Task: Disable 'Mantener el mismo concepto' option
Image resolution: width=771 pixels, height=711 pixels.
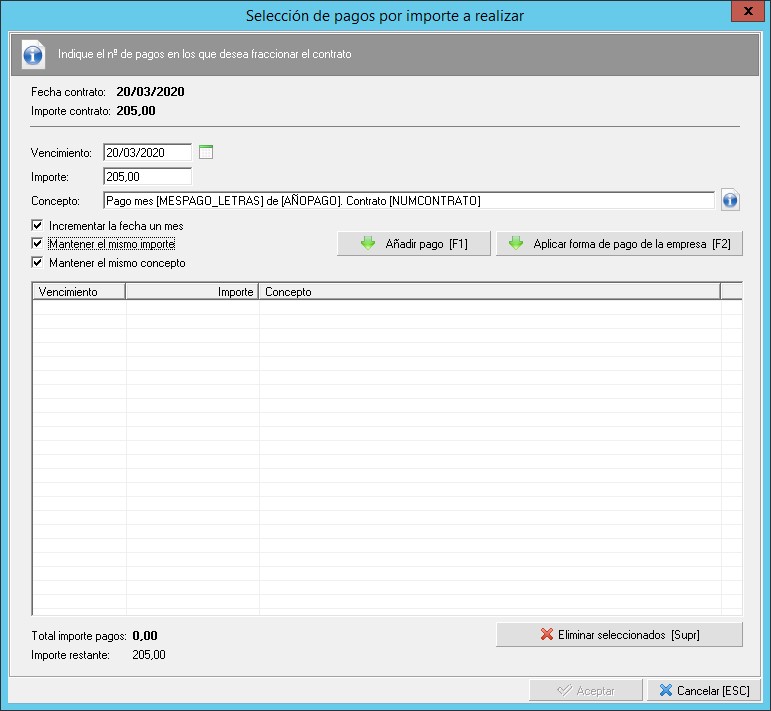Action: click(x=38, y=263)
